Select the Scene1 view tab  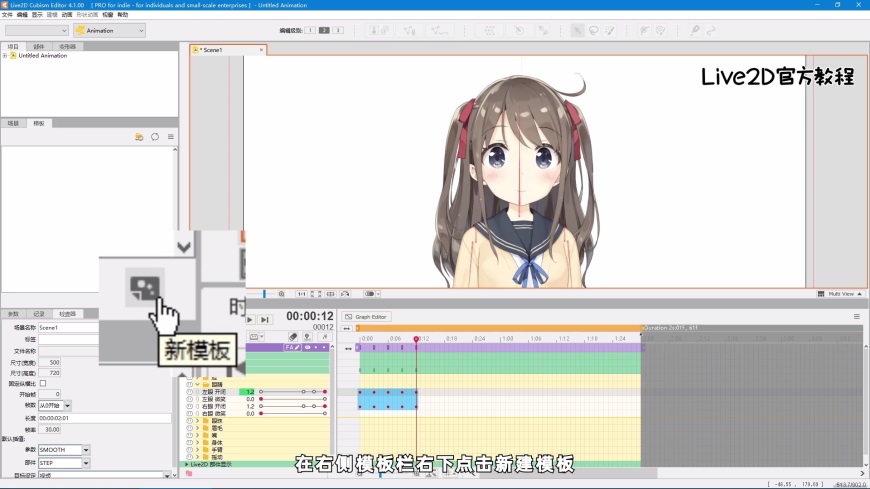click(x=228, y=50)
